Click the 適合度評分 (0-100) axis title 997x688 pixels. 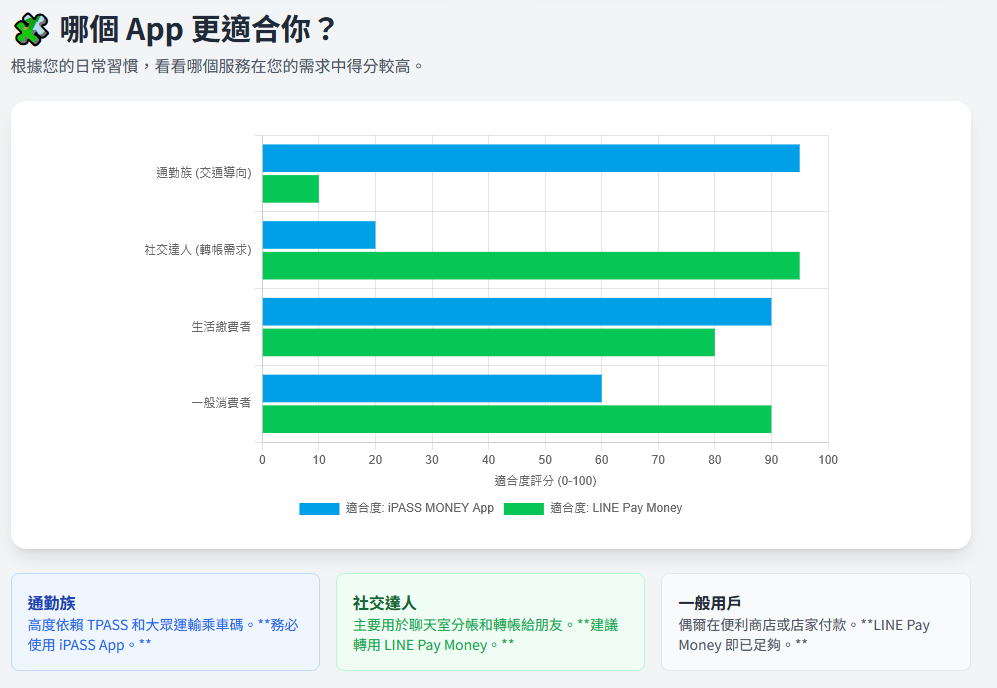coord(545,480)
